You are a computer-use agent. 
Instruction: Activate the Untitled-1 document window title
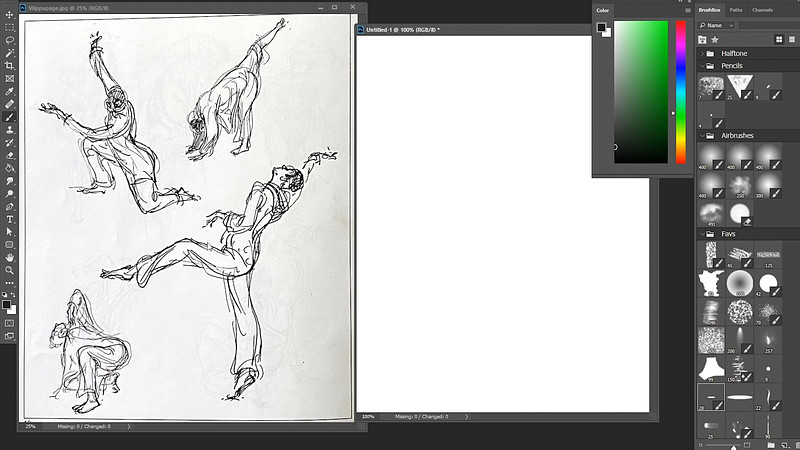(x=403, y=30)
